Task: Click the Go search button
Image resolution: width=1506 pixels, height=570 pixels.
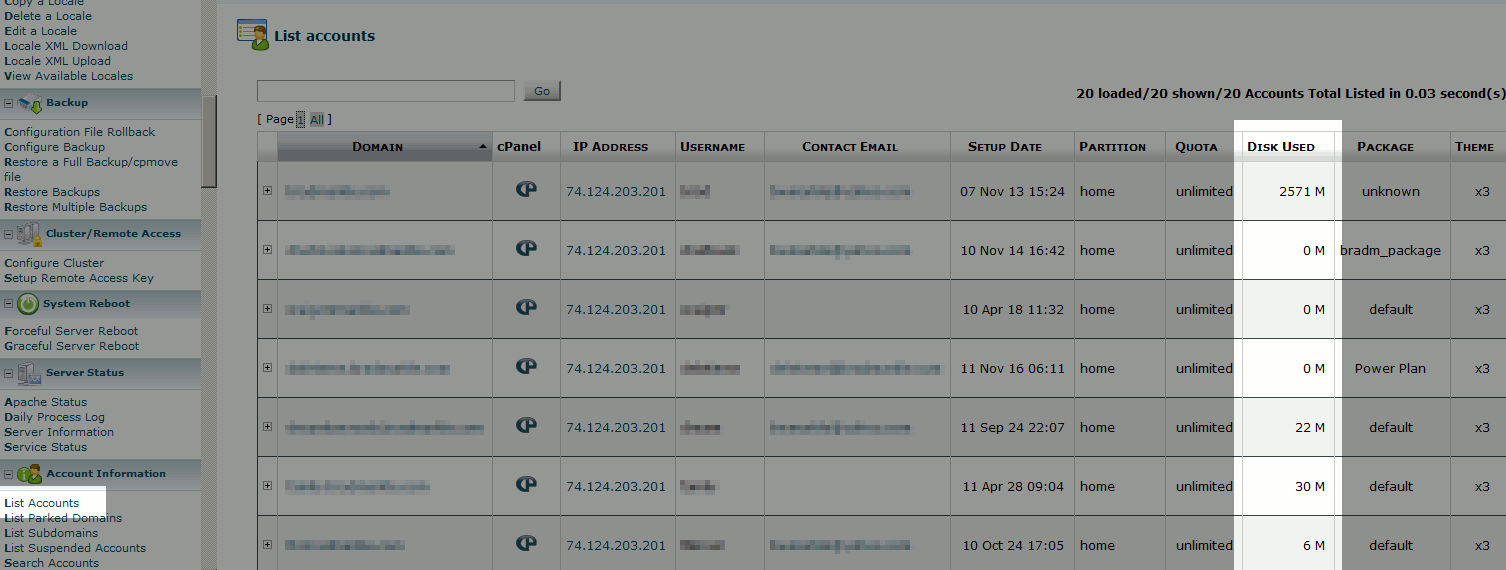Action: [542, 91]
